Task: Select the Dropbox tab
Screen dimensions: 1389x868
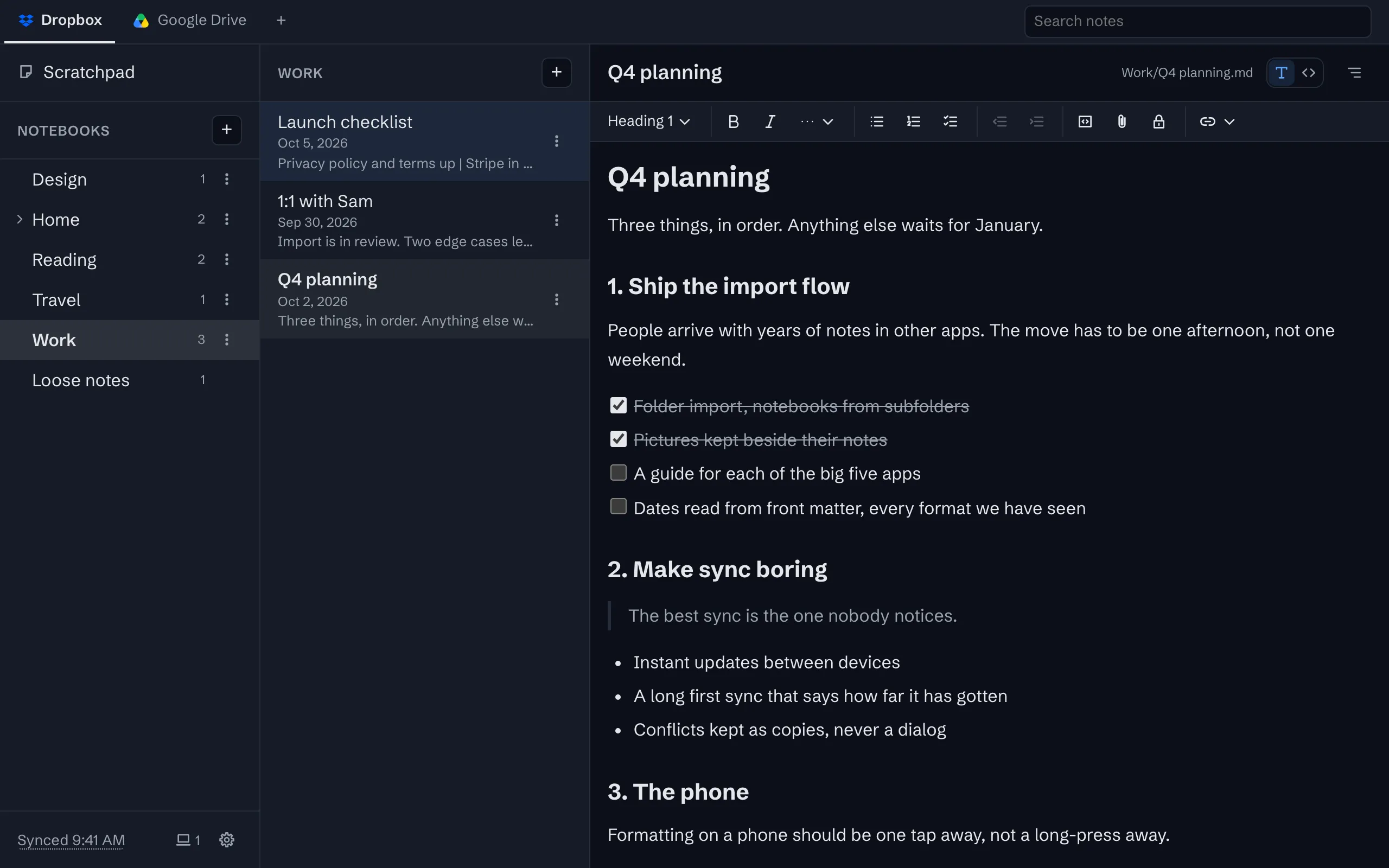Action: [x=60, y=21]
